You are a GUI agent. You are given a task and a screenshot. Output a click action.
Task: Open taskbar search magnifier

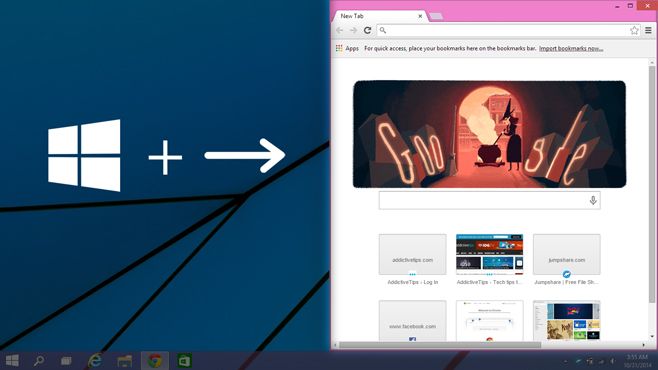point(39,360)
